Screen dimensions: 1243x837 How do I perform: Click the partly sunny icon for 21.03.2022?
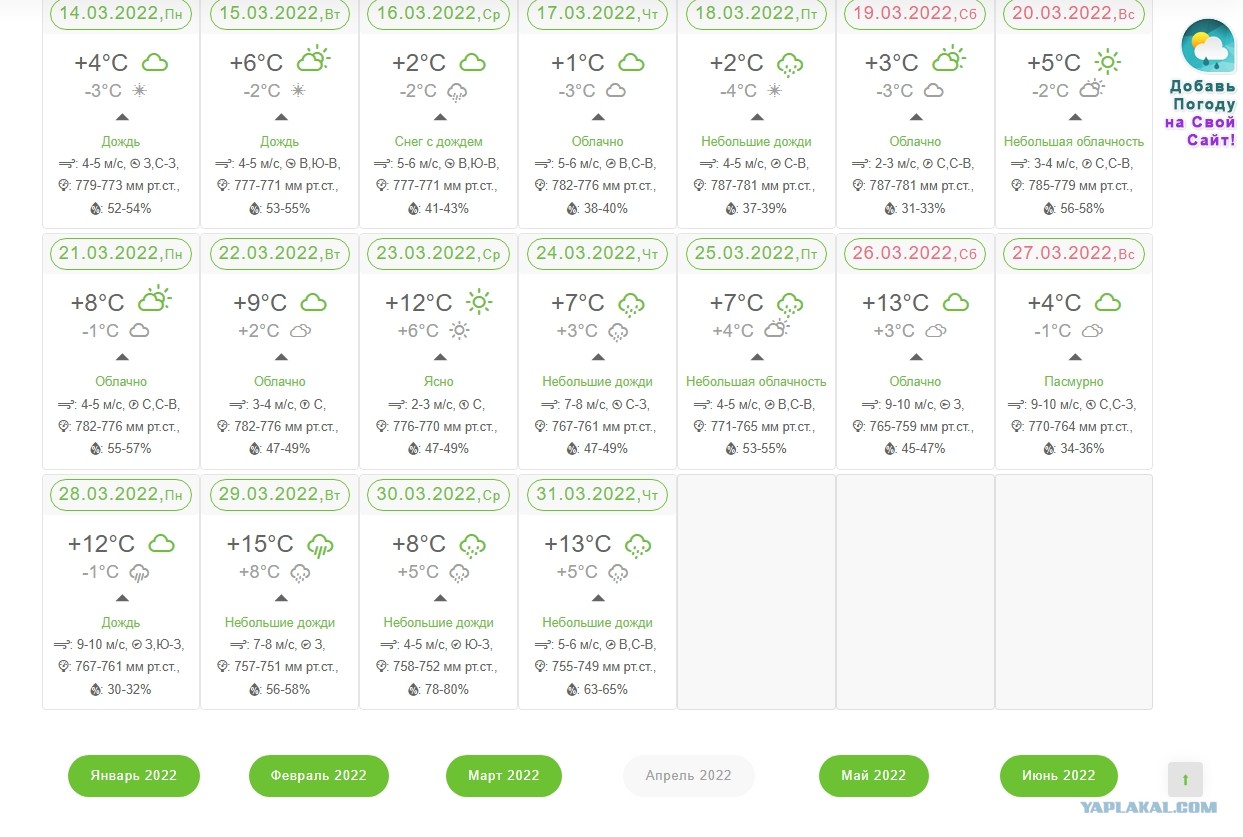coord(154,299)
